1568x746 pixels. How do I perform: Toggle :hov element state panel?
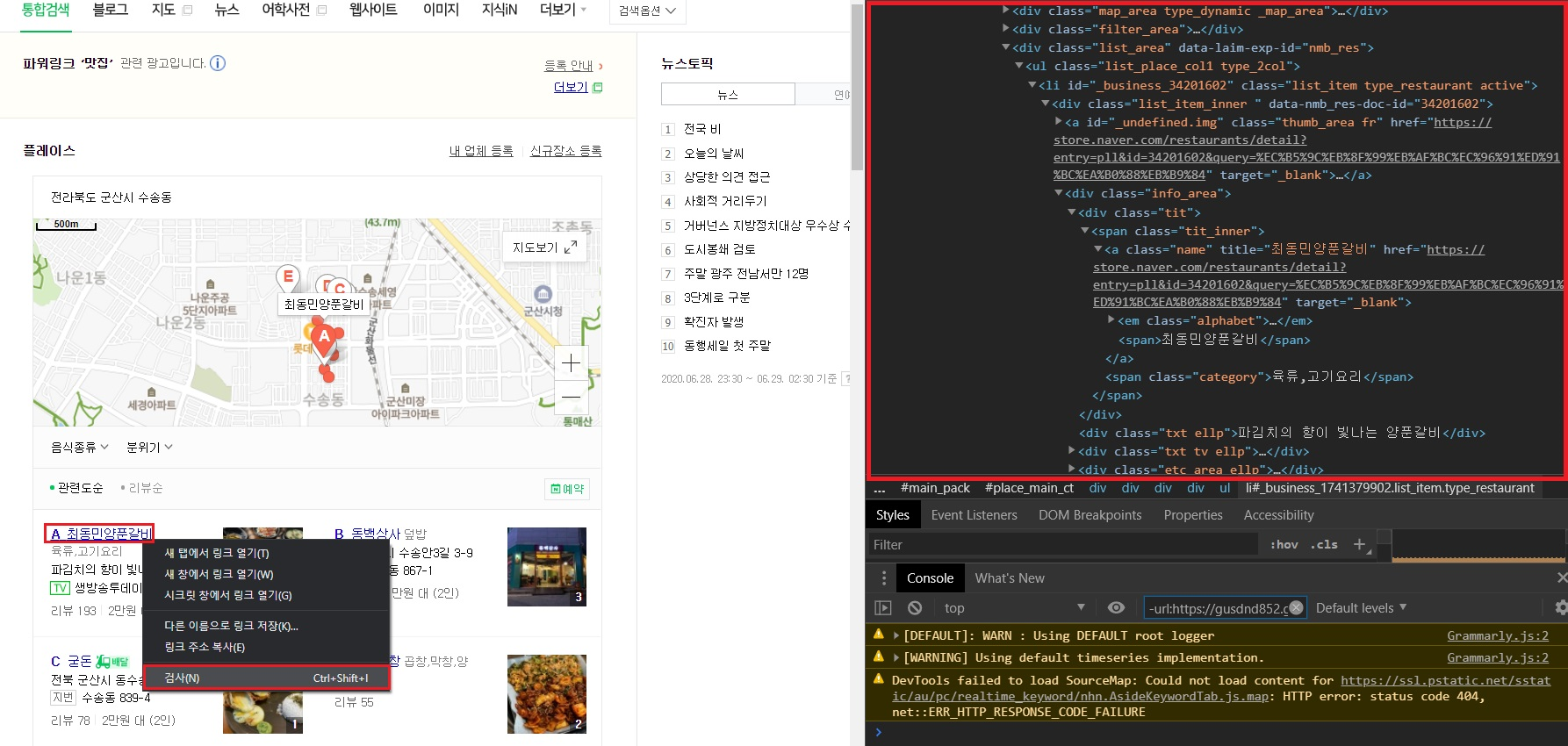pyautogui.click(x=1284, y=544)
